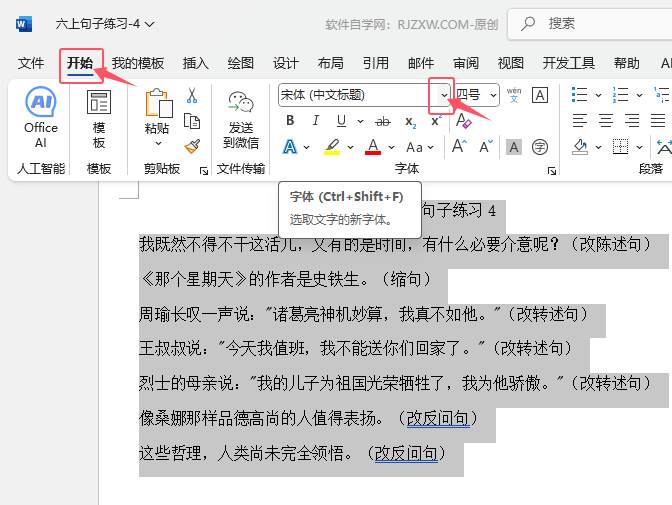Open 字体 group dialog launcher
The height and width of the screenshot is (505, 672).
point(552,171)
